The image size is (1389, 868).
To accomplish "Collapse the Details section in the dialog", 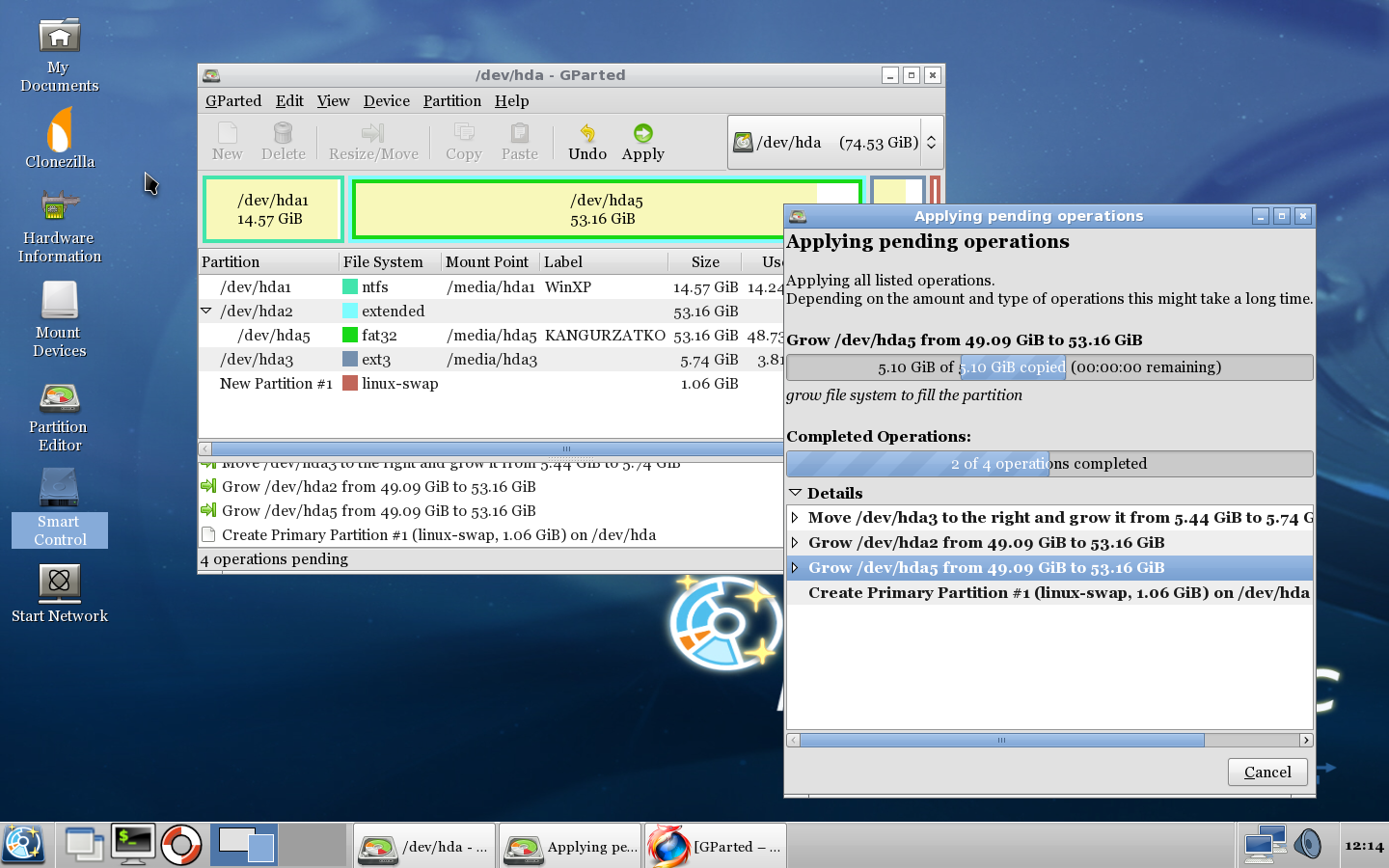I will pos(797,493).
